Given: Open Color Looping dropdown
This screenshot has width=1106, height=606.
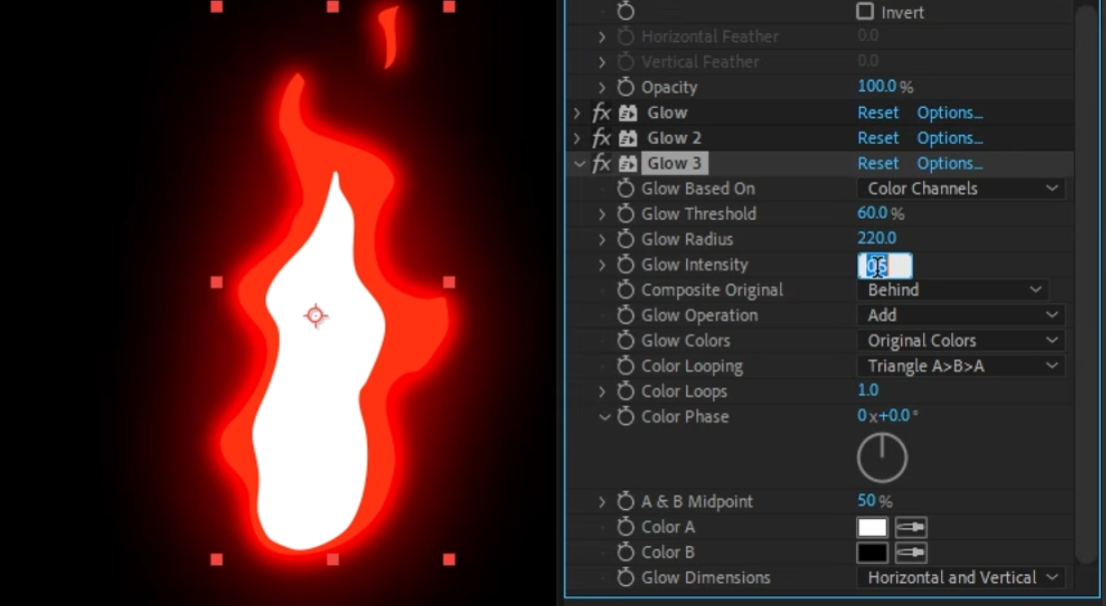Looking at the screenshot, I should pos(961,366).
